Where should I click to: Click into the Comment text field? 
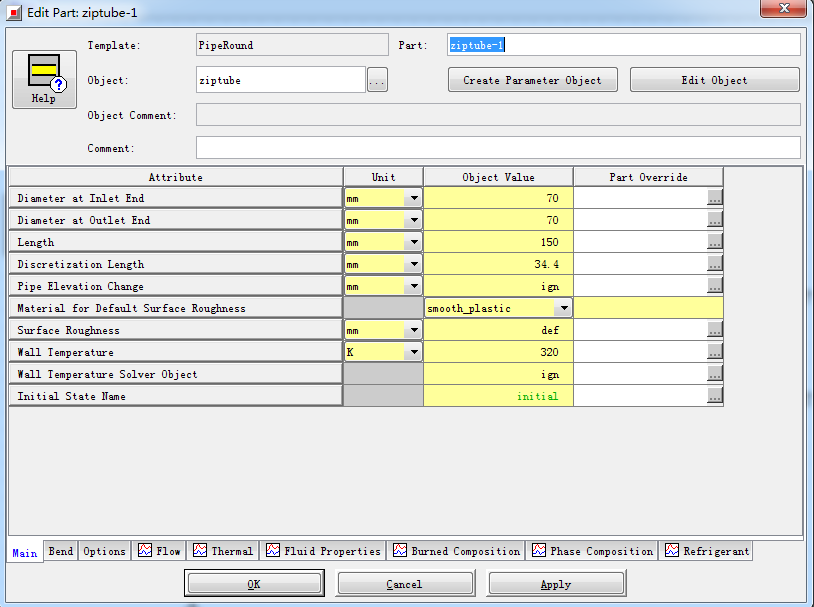498,148
